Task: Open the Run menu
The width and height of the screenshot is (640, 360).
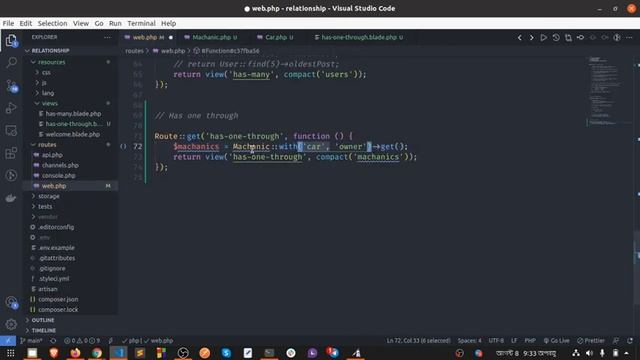Action: pos(115,23)
